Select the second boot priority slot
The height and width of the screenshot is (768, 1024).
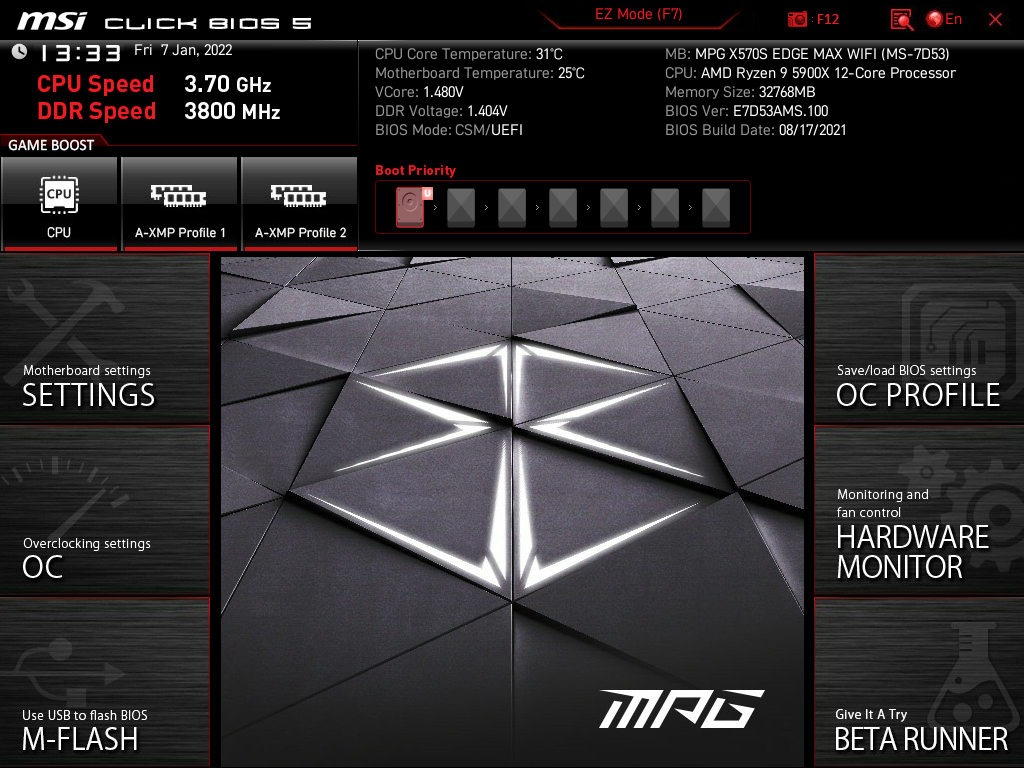[461, 208]
